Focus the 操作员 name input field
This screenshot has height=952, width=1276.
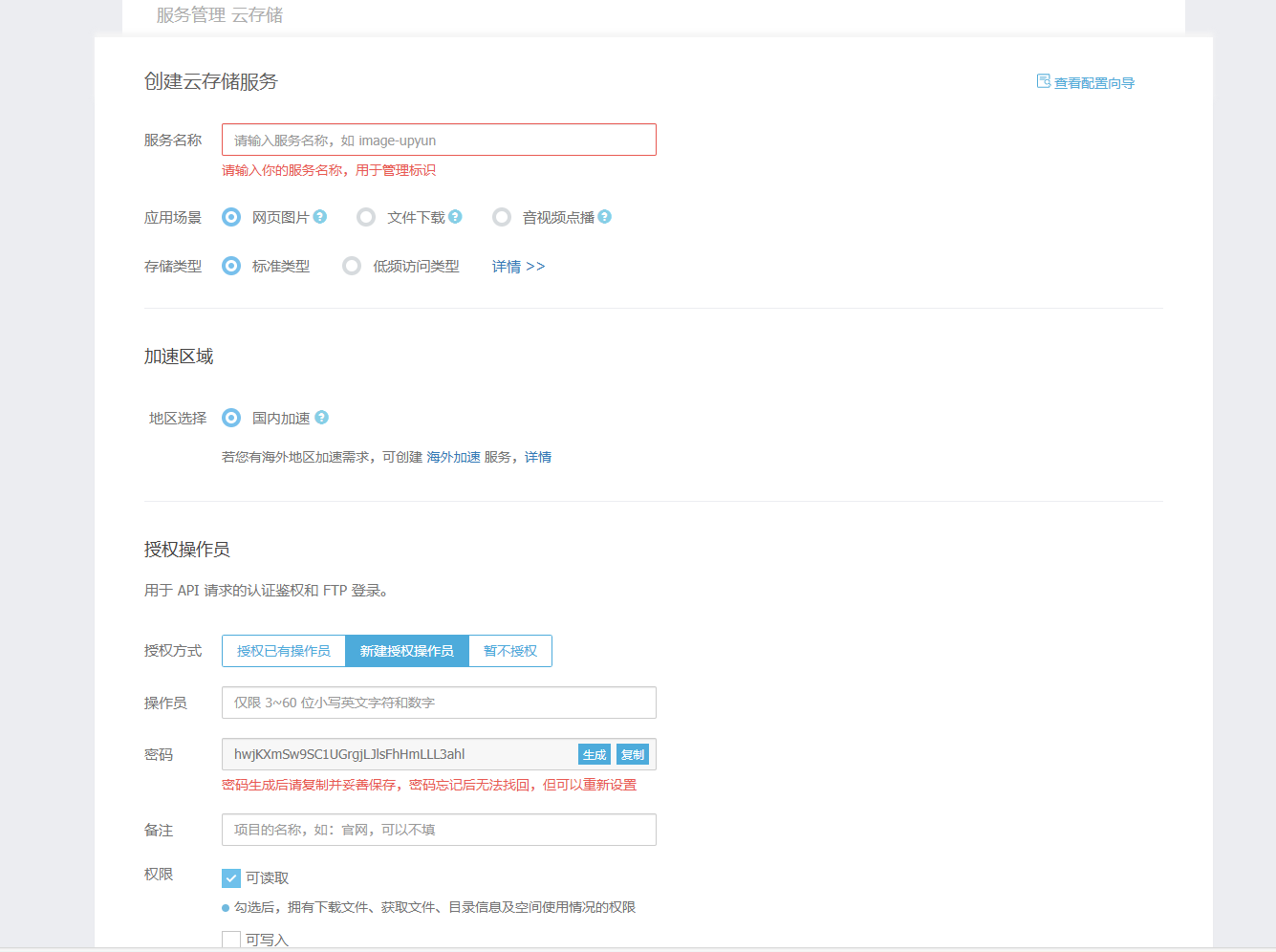[439, 703]
